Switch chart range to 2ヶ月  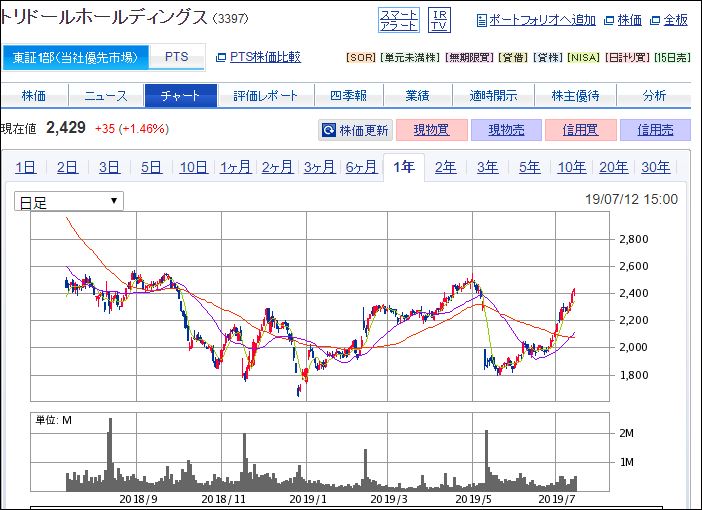tap(278, 167)
